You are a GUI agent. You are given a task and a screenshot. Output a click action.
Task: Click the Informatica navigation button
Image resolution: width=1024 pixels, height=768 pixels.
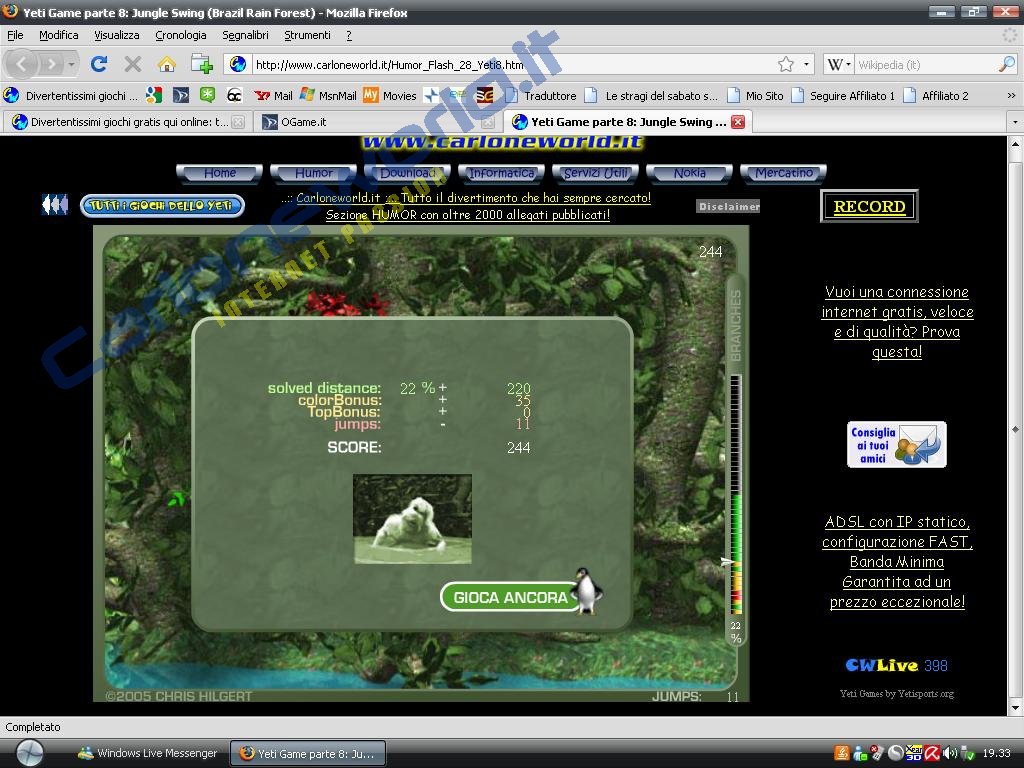[x=502, y=173]
